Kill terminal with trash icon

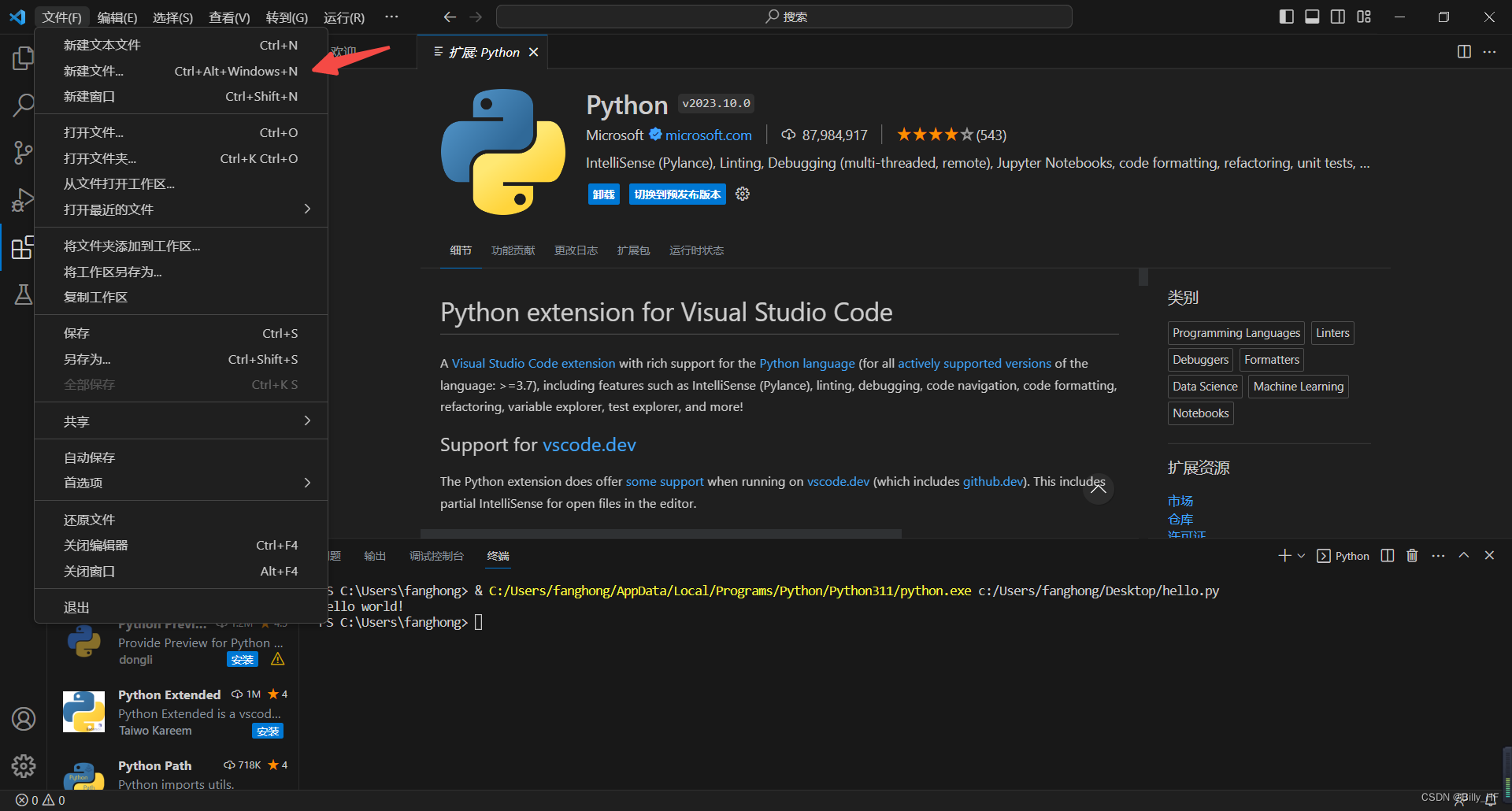click(x=1412, y=556)
